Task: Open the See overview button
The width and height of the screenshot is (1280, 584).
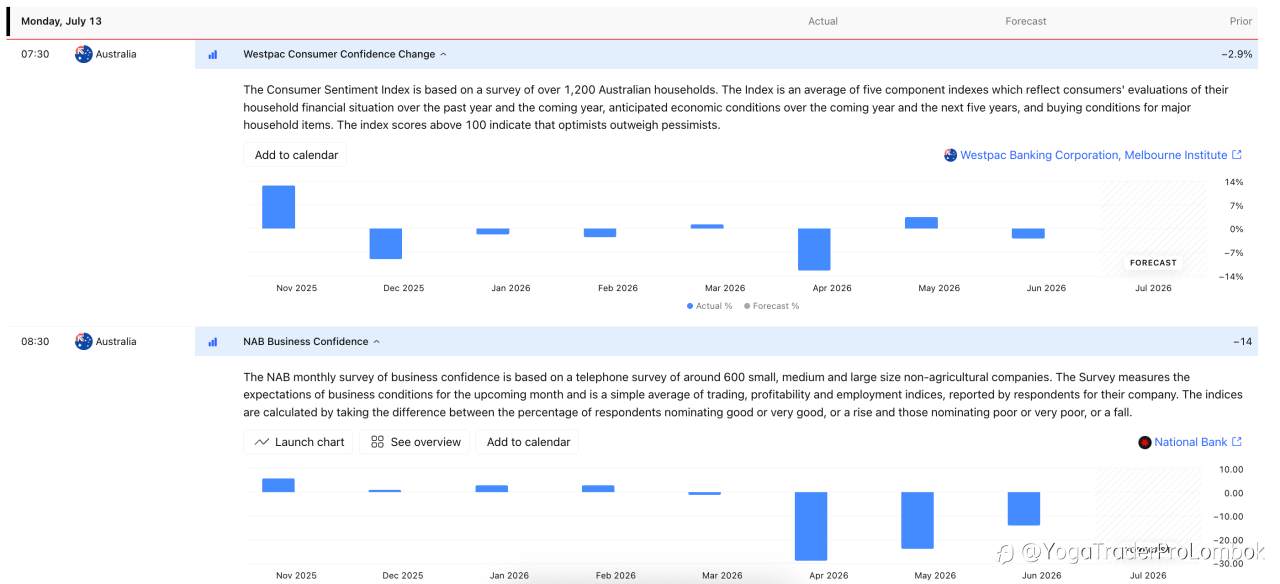Action: point(416,442)
